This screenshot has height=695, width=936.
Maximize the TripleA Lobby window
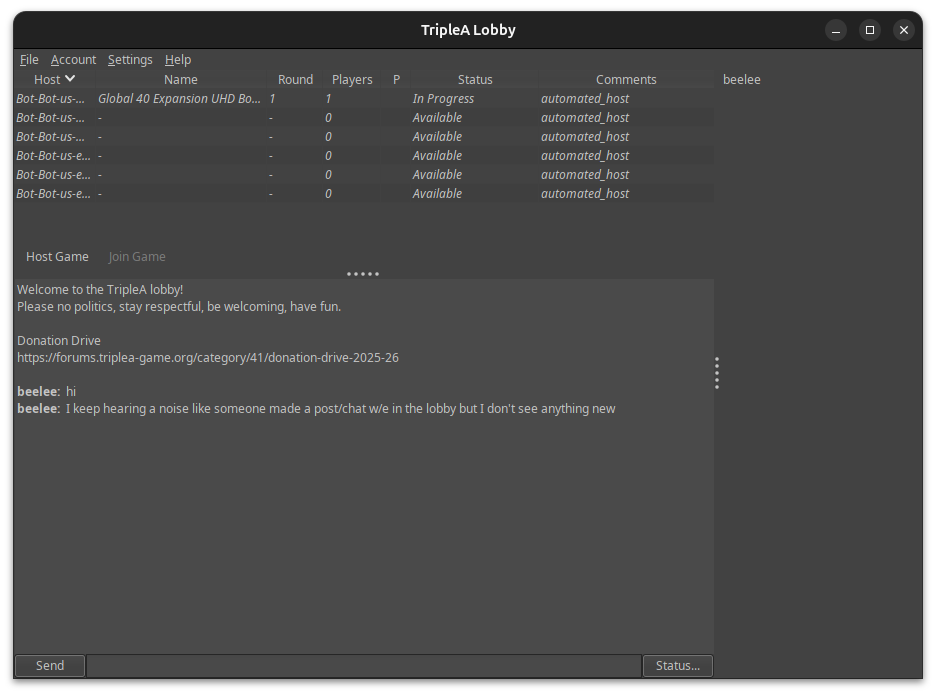870,30
